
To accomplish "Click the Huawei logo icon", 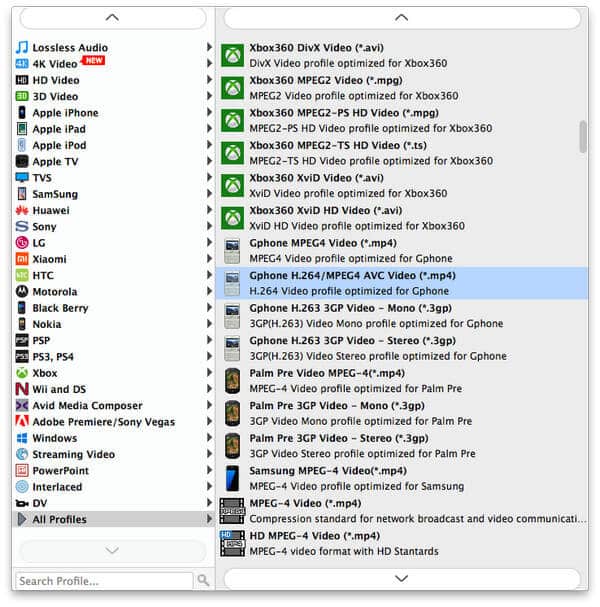I will [22, 210].
